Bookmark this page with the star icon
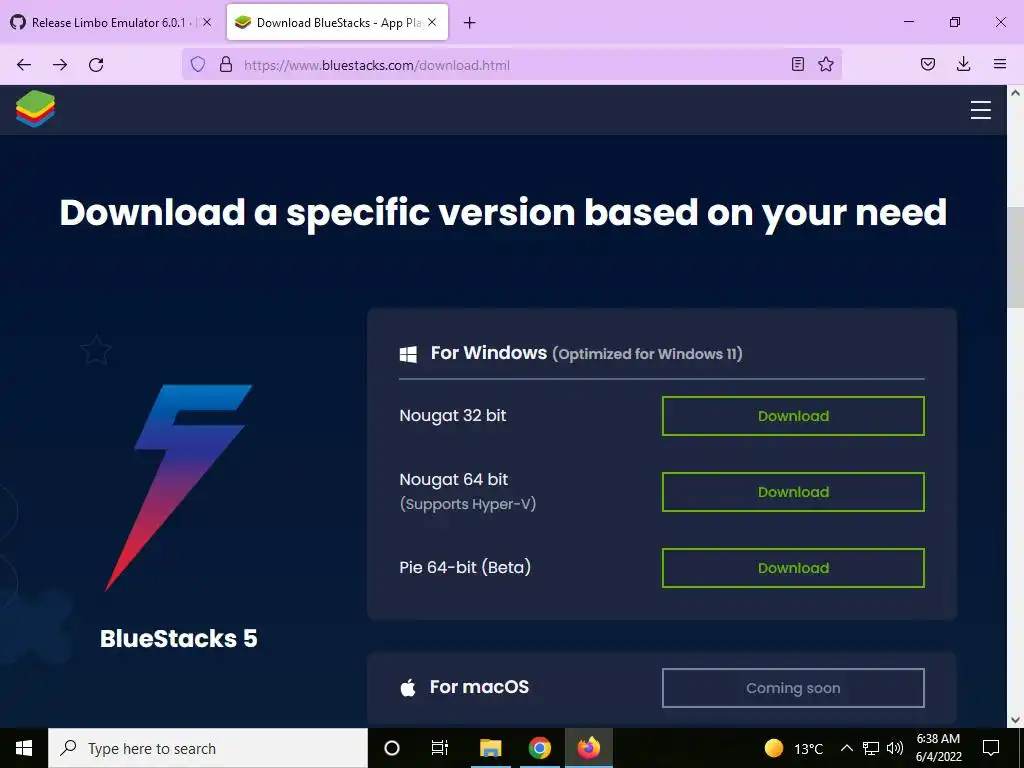This screenshot has height=768, width=1024. pos(826,64)
